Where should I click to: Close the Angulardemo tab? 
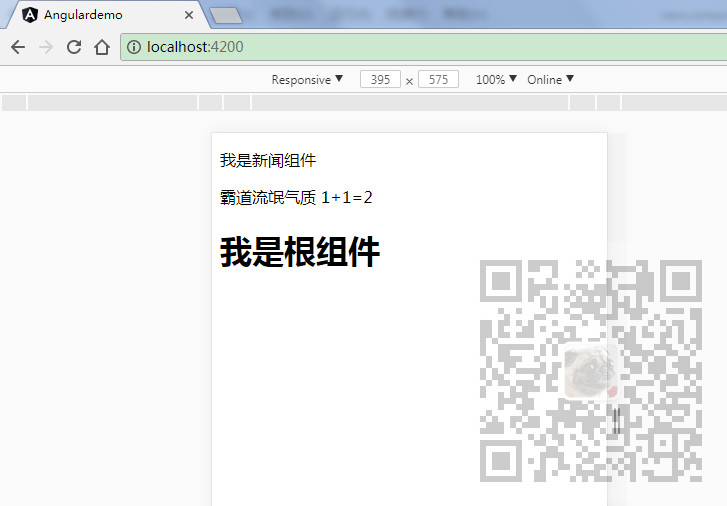[189, 15]
